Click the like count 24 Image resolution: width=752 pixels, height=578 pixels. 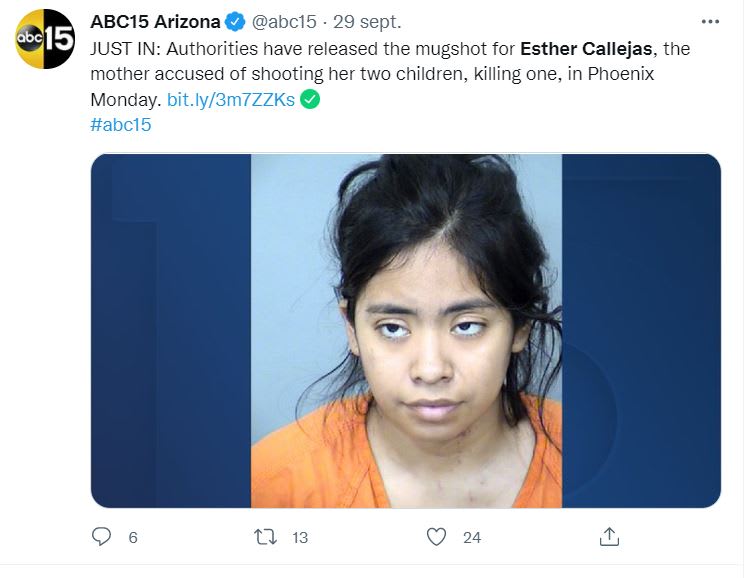(x=472, y=538)
